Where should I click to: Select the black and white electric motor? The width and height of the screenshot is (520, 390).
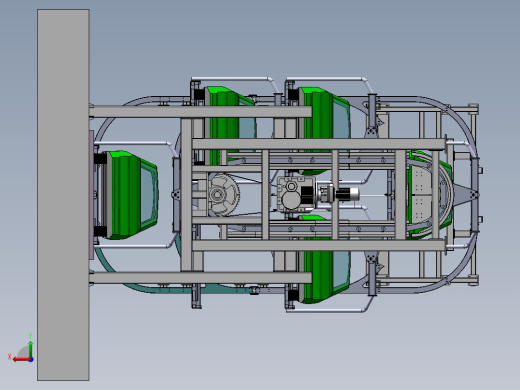click(347, 194)
